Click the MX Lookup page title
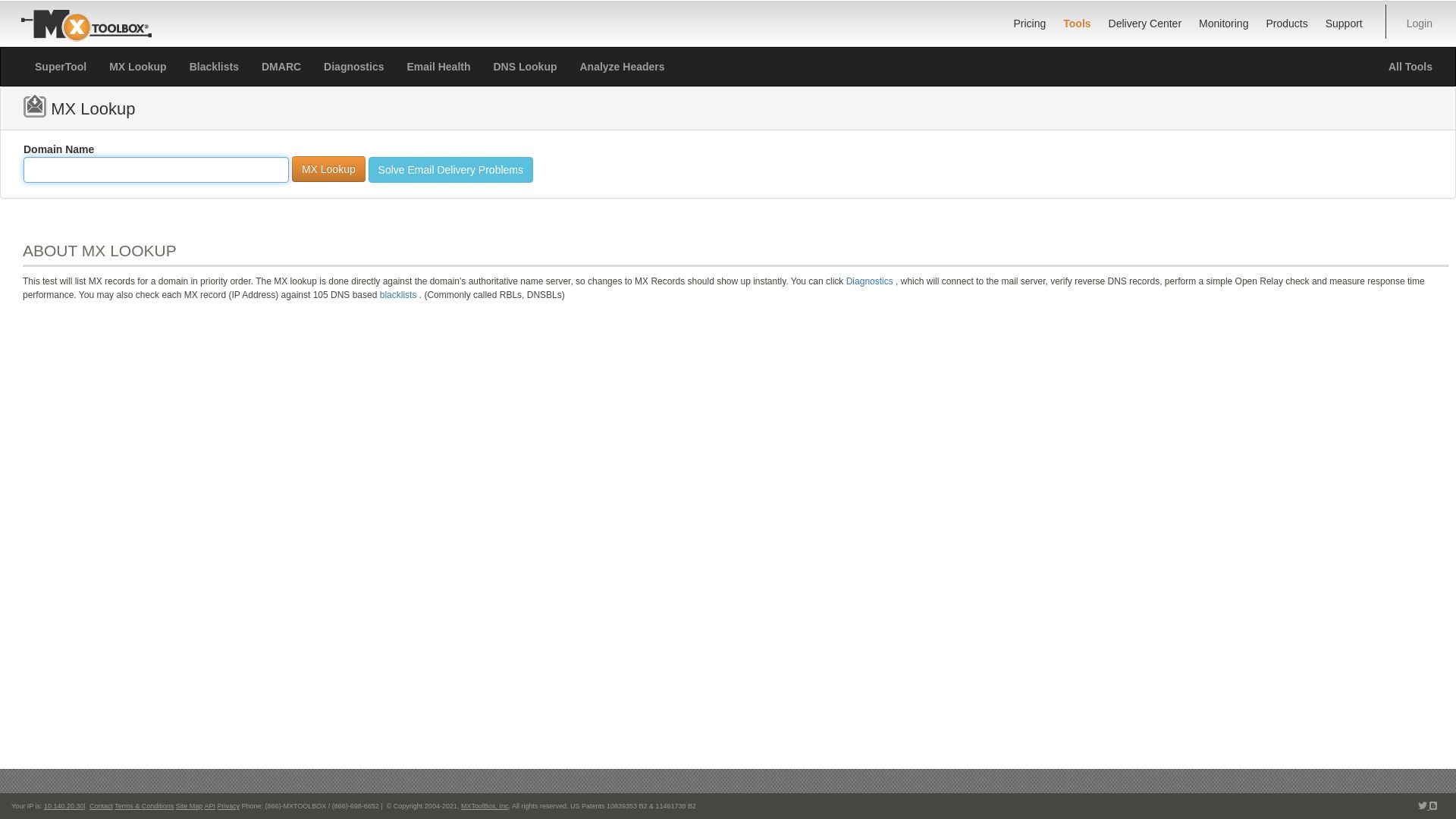The width and height of the screenshot is (1456, 819). [x=93, y=109]
